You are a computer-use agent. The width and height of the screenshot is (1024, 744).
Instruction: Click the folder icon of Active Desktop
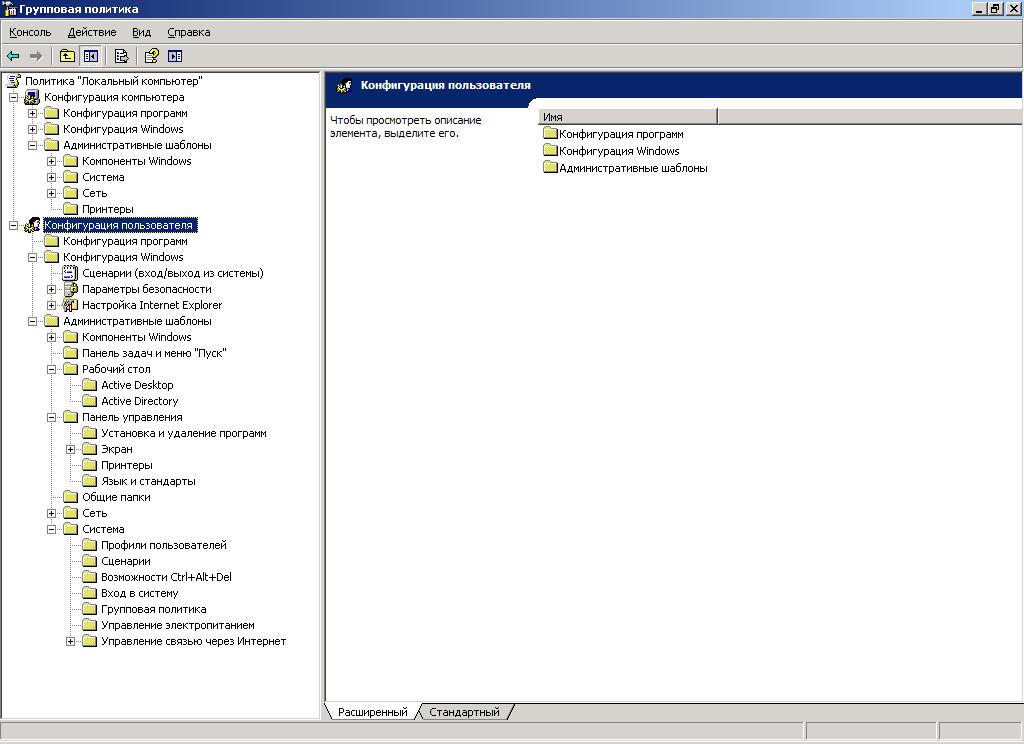click(89, 385)
